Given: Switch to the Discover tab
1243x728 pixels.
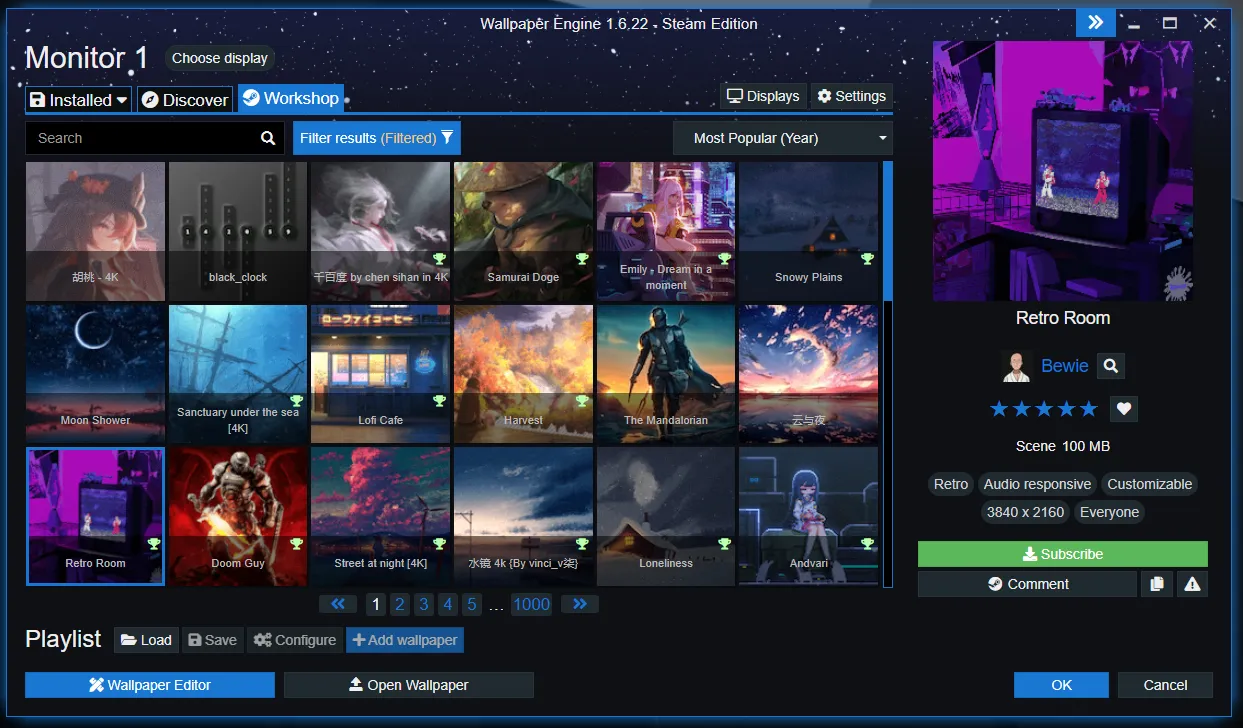Looking at the screenshot, I should coord(184,100).
